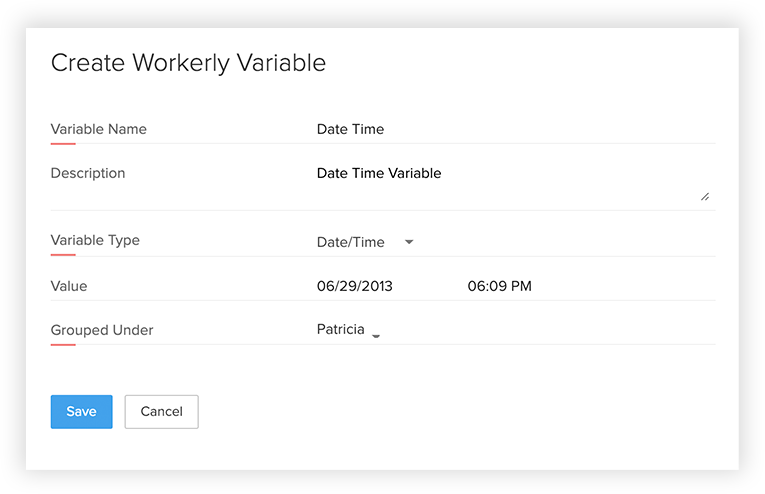Click the red marker under Grouped Under
The width and height of the screenshot is (765, 494).
[63, 345]
